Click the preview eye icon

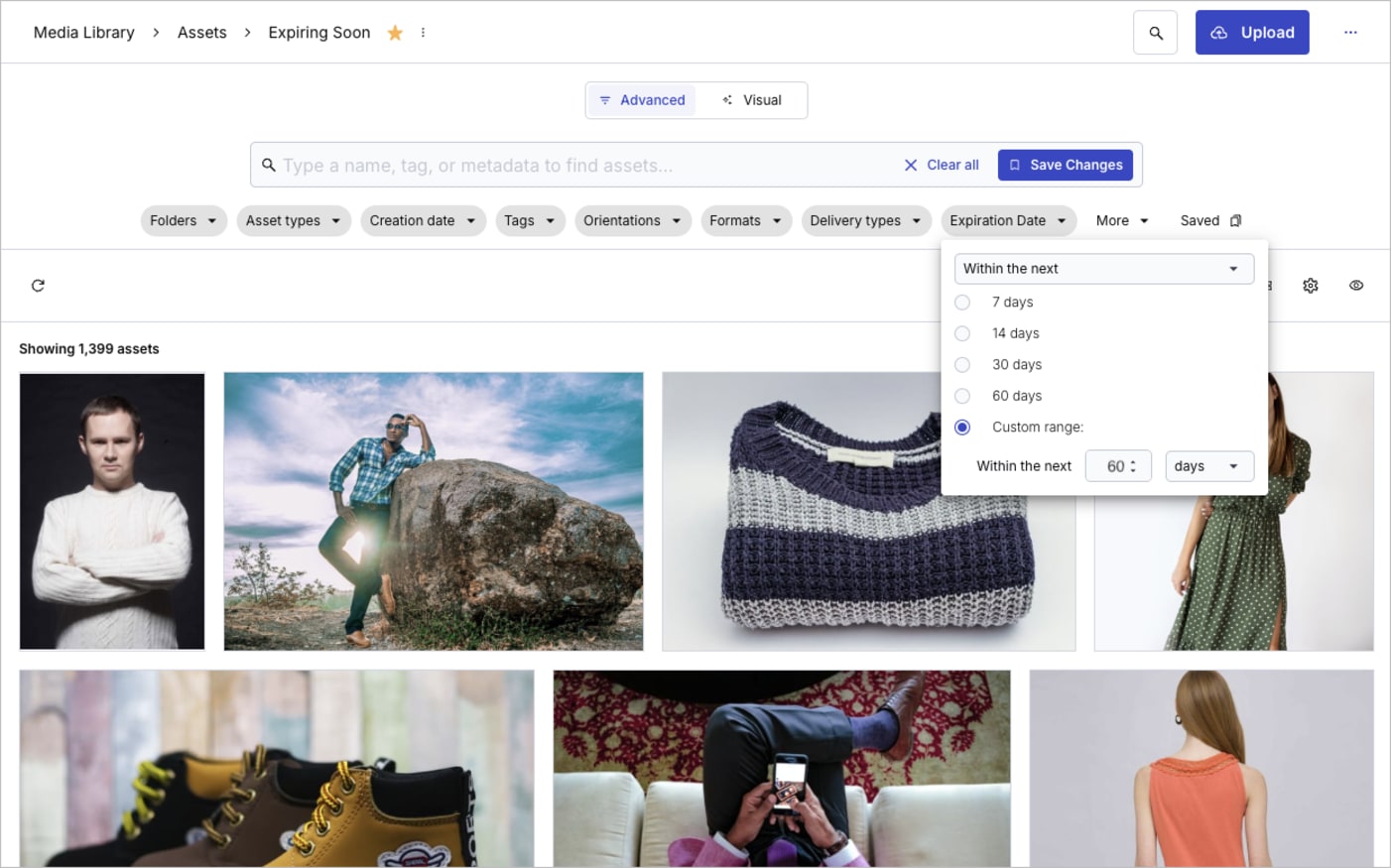pyautogui.click(x=1356, y=285)
